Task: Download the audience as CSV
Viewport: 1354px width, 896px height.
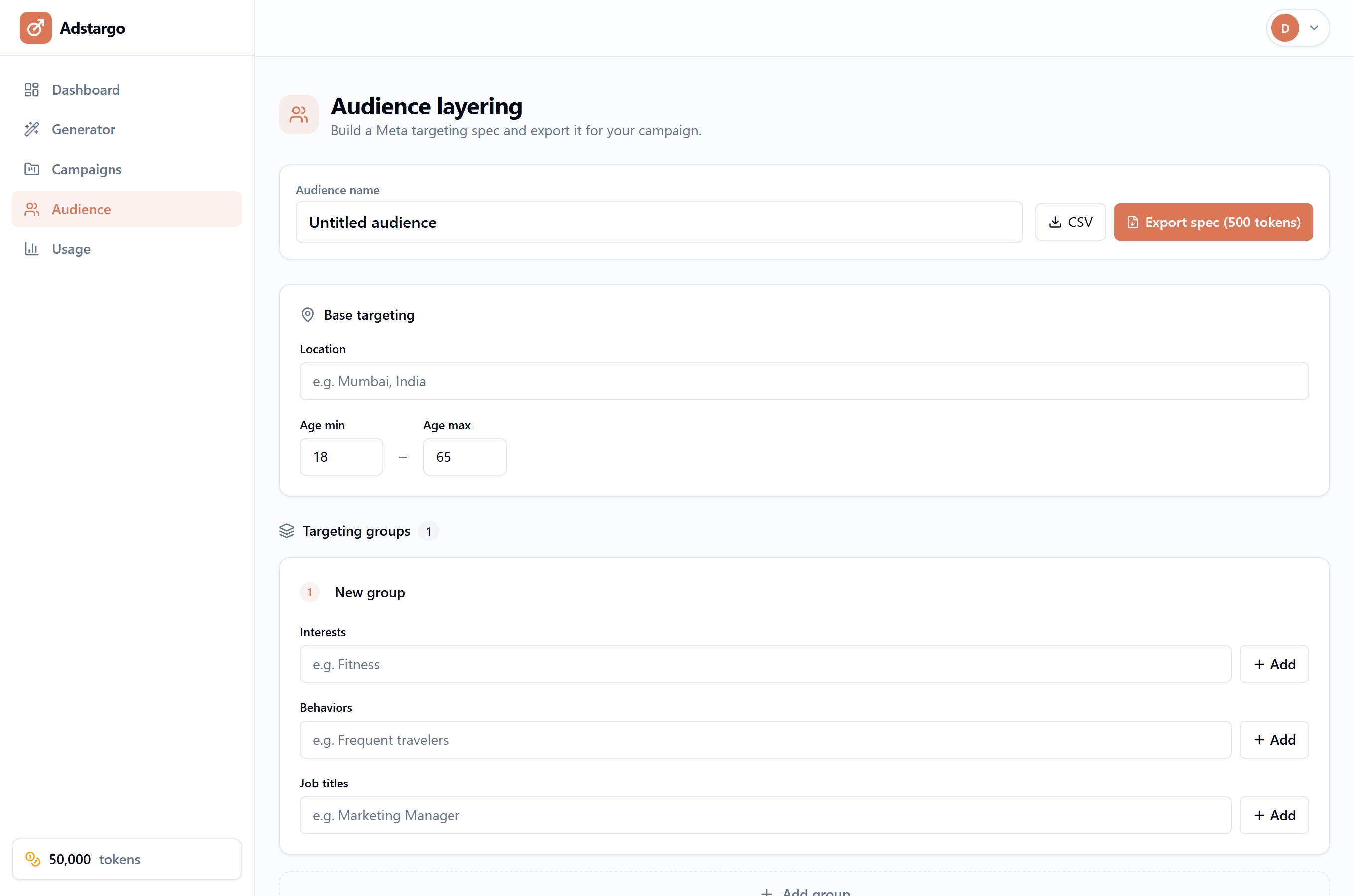Action: [1071, 223]
